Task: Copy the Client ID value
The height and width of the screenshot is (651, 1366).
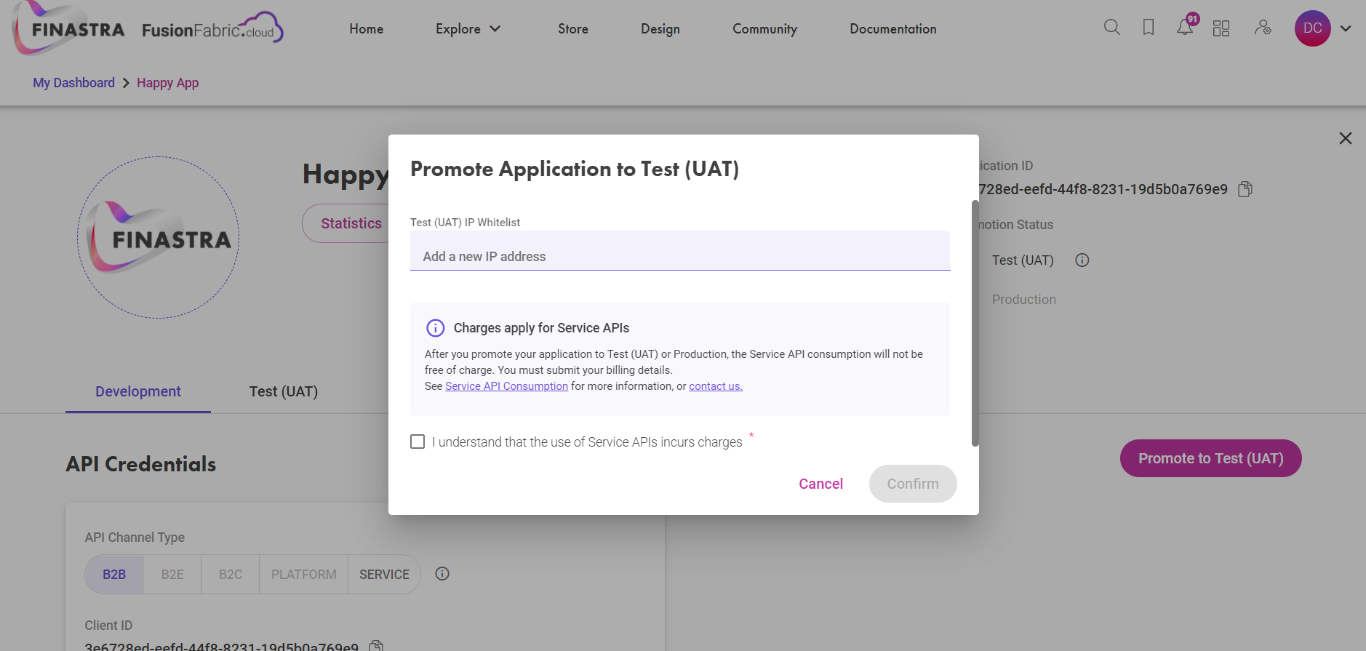Action: pos(376,646)
